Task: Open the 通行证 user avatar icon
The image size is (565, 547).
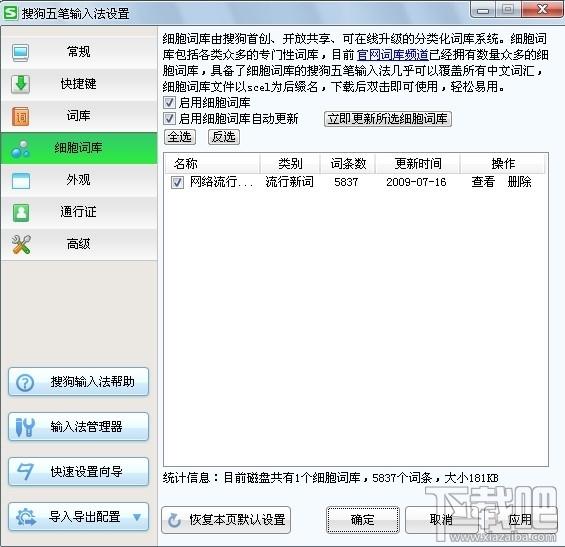Action: click(21, 212)
